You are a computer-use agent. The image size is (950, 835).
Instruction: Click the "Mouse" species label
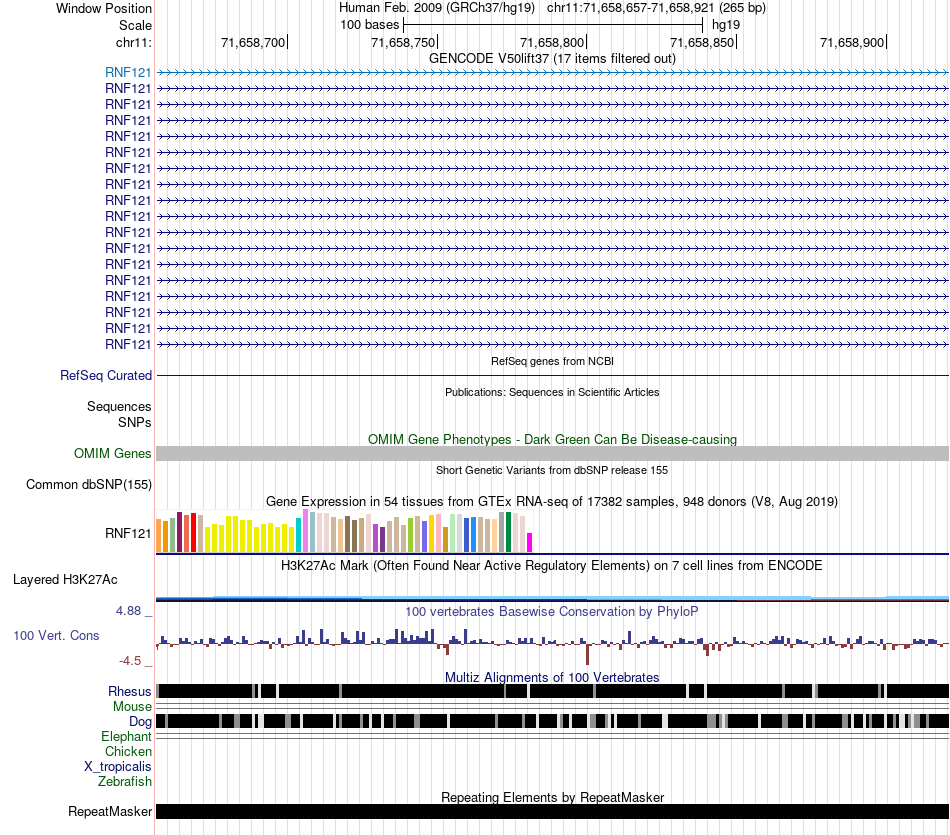[x=132, y=707]
